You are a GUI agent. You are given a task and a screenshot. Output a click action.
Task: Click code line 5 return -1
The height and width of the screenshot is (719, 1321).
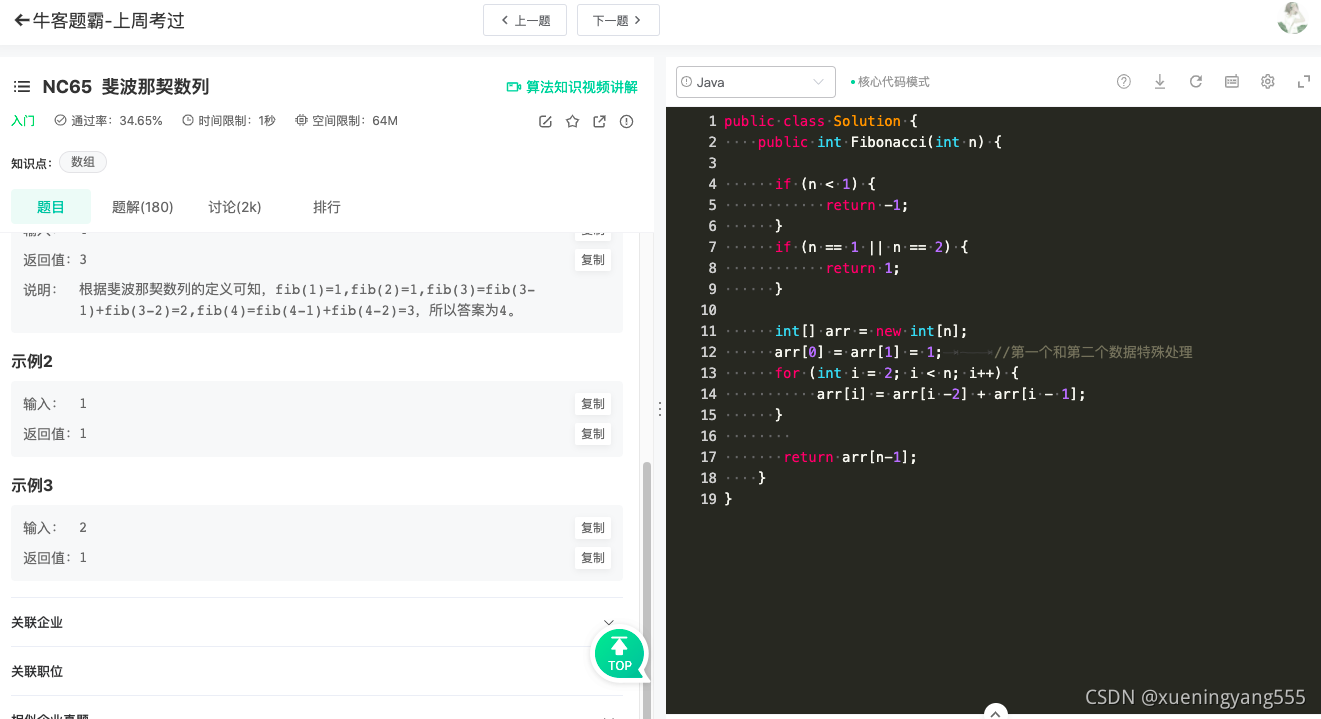[x=868, y=205]
